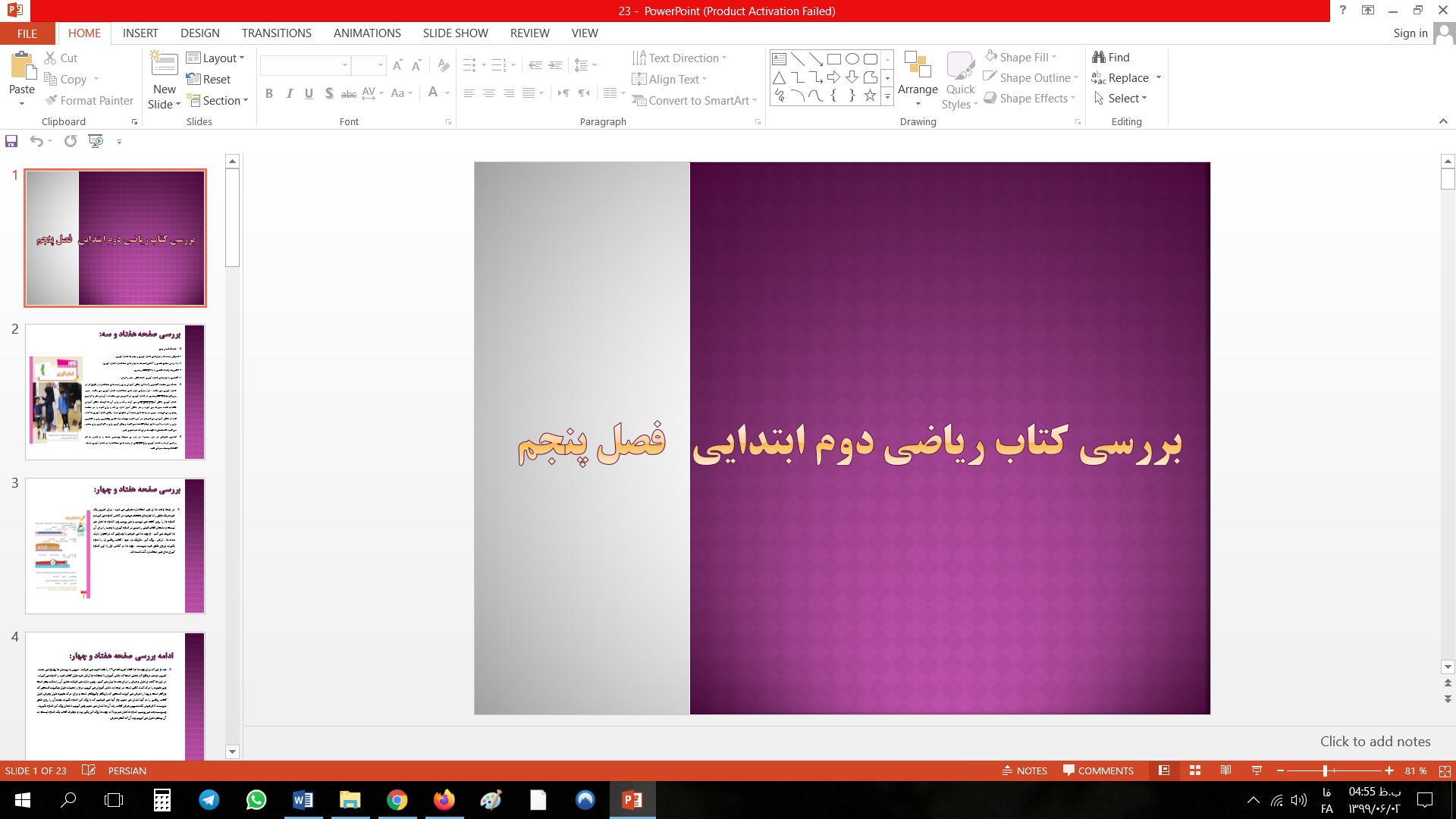Switch to the TRANSITIONS tab
This screenshot has height=819, width=1456.
coord(276,33)
